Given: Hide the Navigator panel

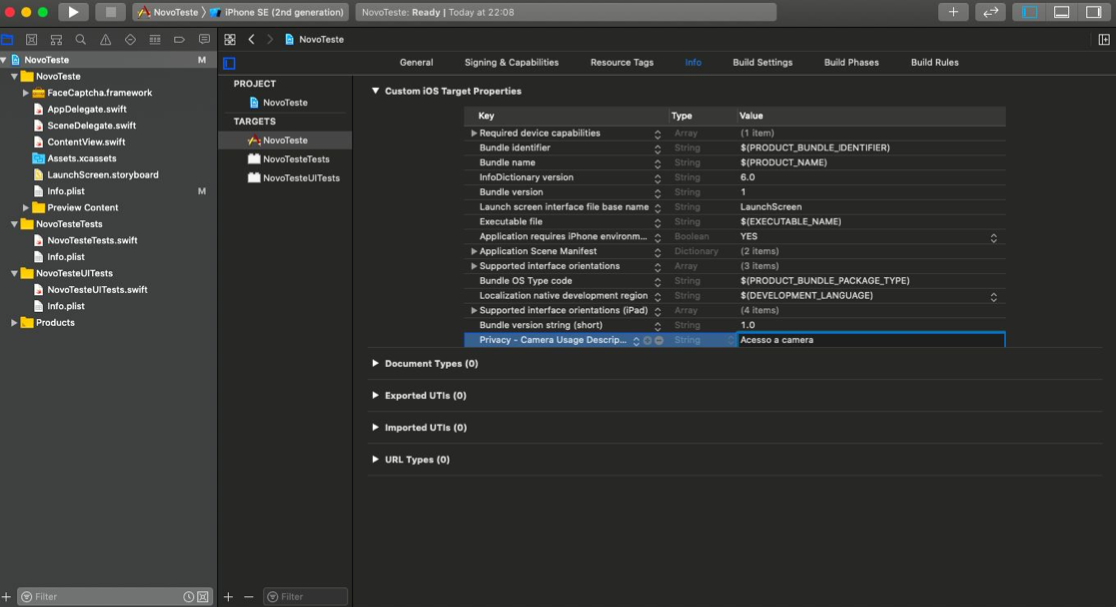Looking at the screenshot, I should pos(1029,12).
